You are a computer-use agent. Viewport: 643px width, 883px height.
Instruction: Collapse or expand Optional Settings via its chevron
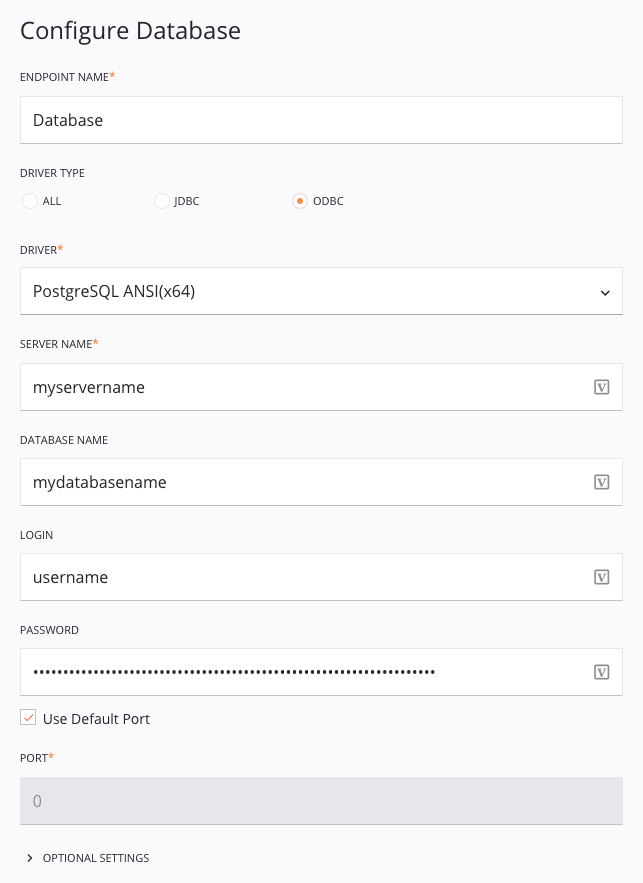pos(29,858)
